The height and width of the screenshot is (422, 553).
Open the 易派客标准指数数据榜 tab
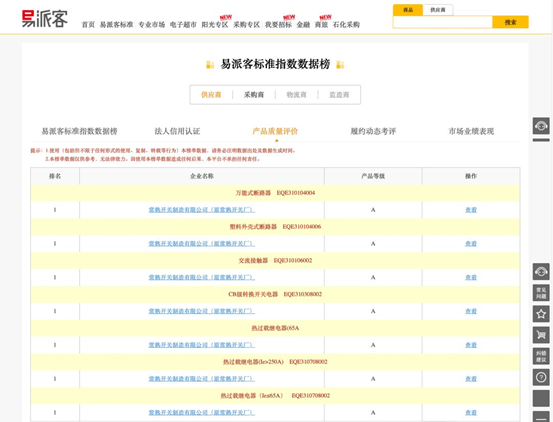click(79, 131)
